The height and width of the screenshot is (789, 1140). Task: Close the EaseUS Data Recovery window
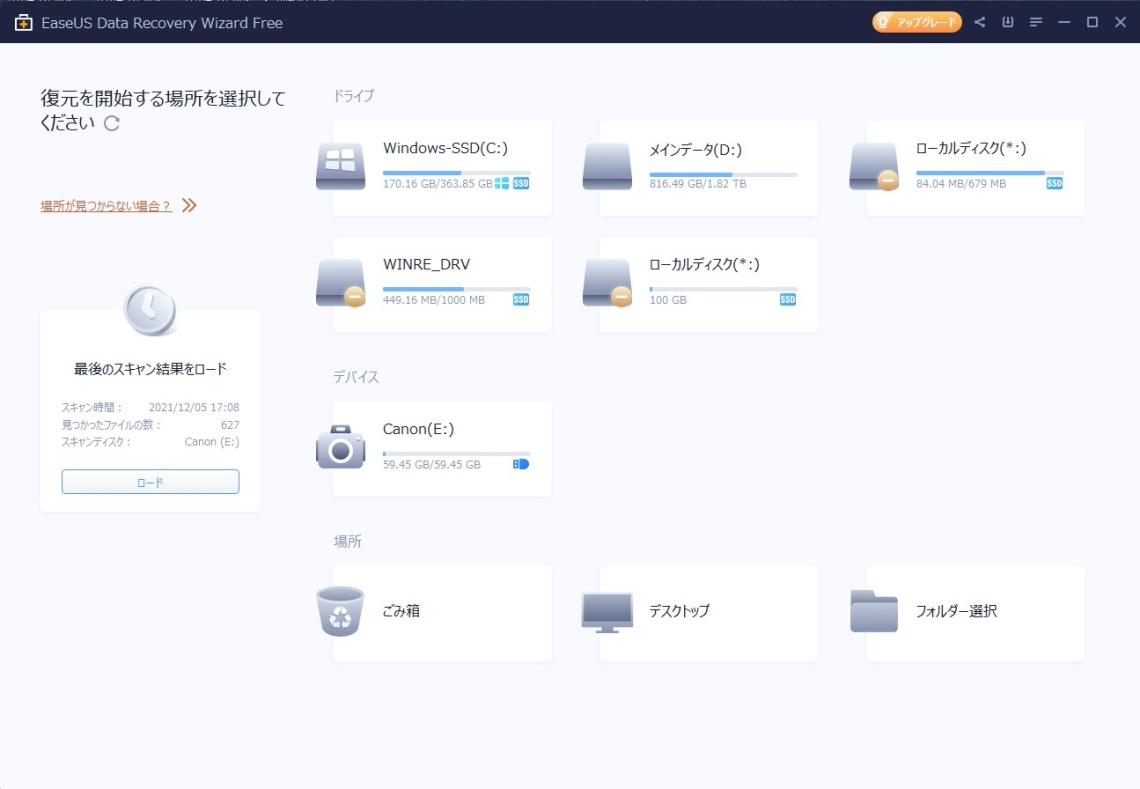coord(1120,23)
